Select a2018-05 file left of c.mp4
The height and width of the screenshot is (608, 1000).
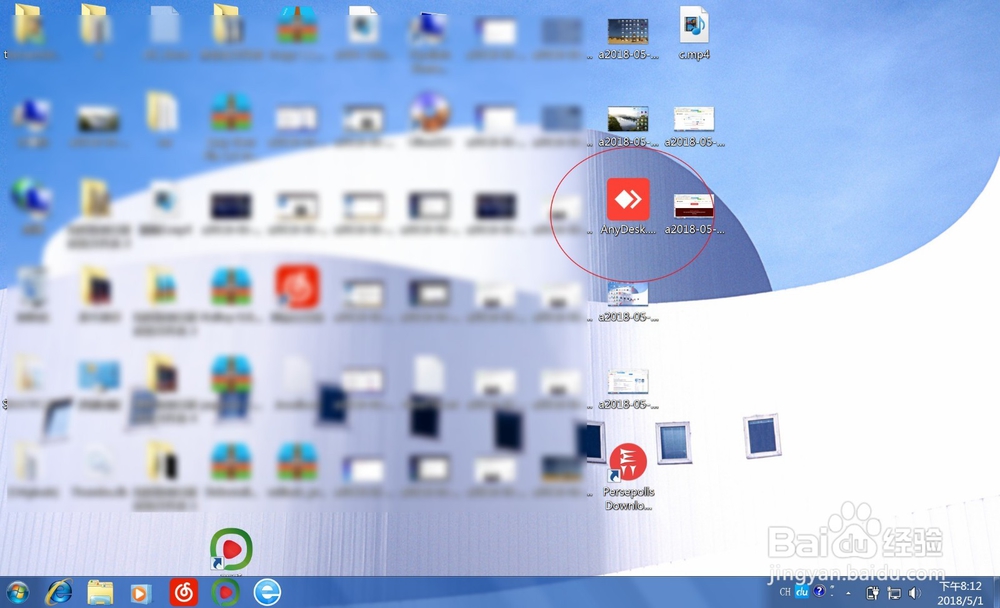coord(628,38)
